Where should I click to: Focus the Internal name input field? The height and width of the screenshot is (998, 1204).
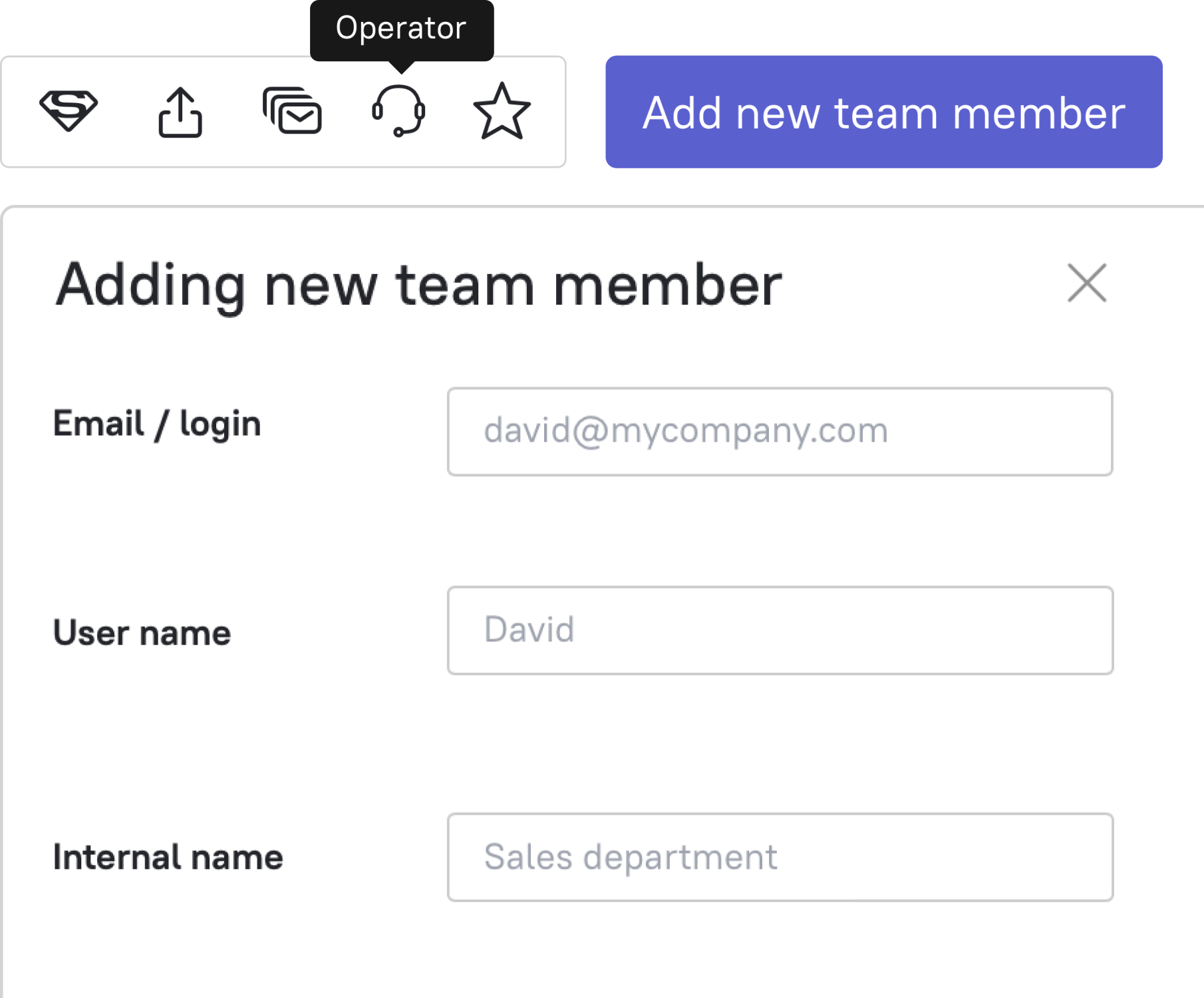[780, 857]
